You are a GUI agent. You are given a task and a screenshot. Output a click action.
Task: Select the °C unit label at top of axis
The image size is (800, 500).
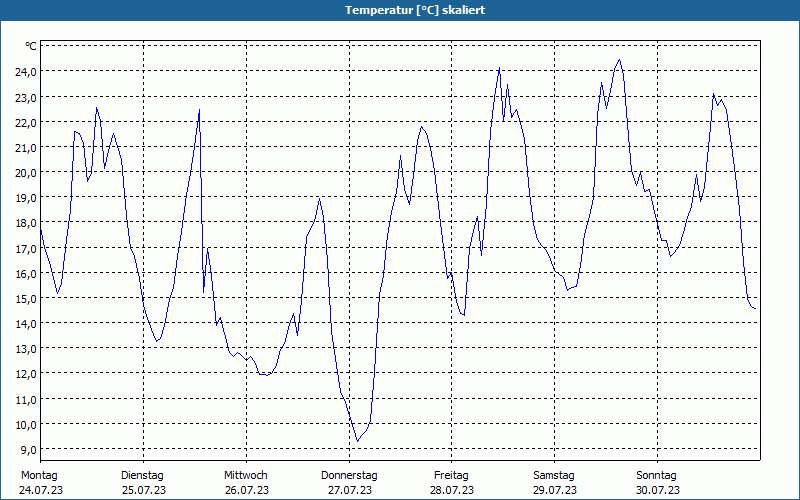tap(31, 46)
